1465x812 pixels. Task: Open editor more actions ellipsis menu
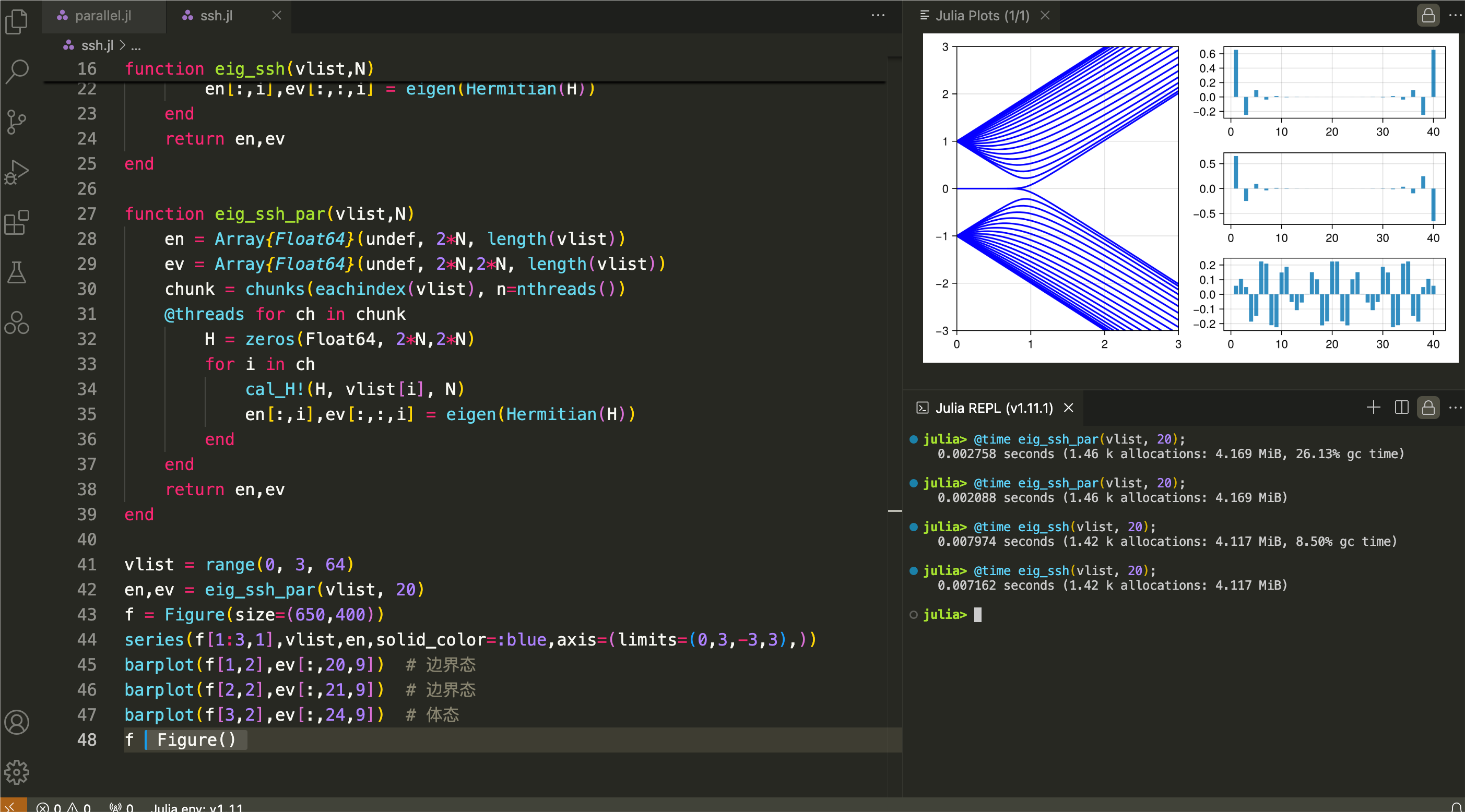878,15
